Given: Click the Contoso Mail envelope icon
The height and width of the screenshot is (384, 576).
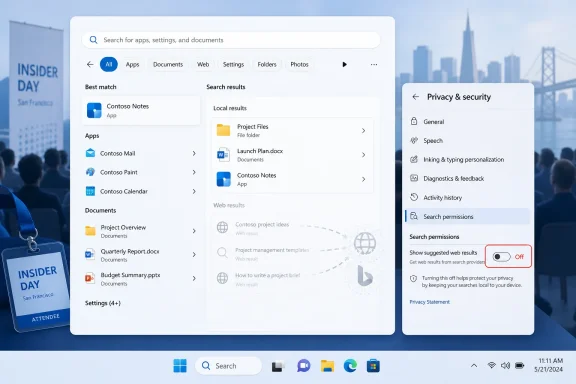Looking at the screenshot, I should [90, 153].
